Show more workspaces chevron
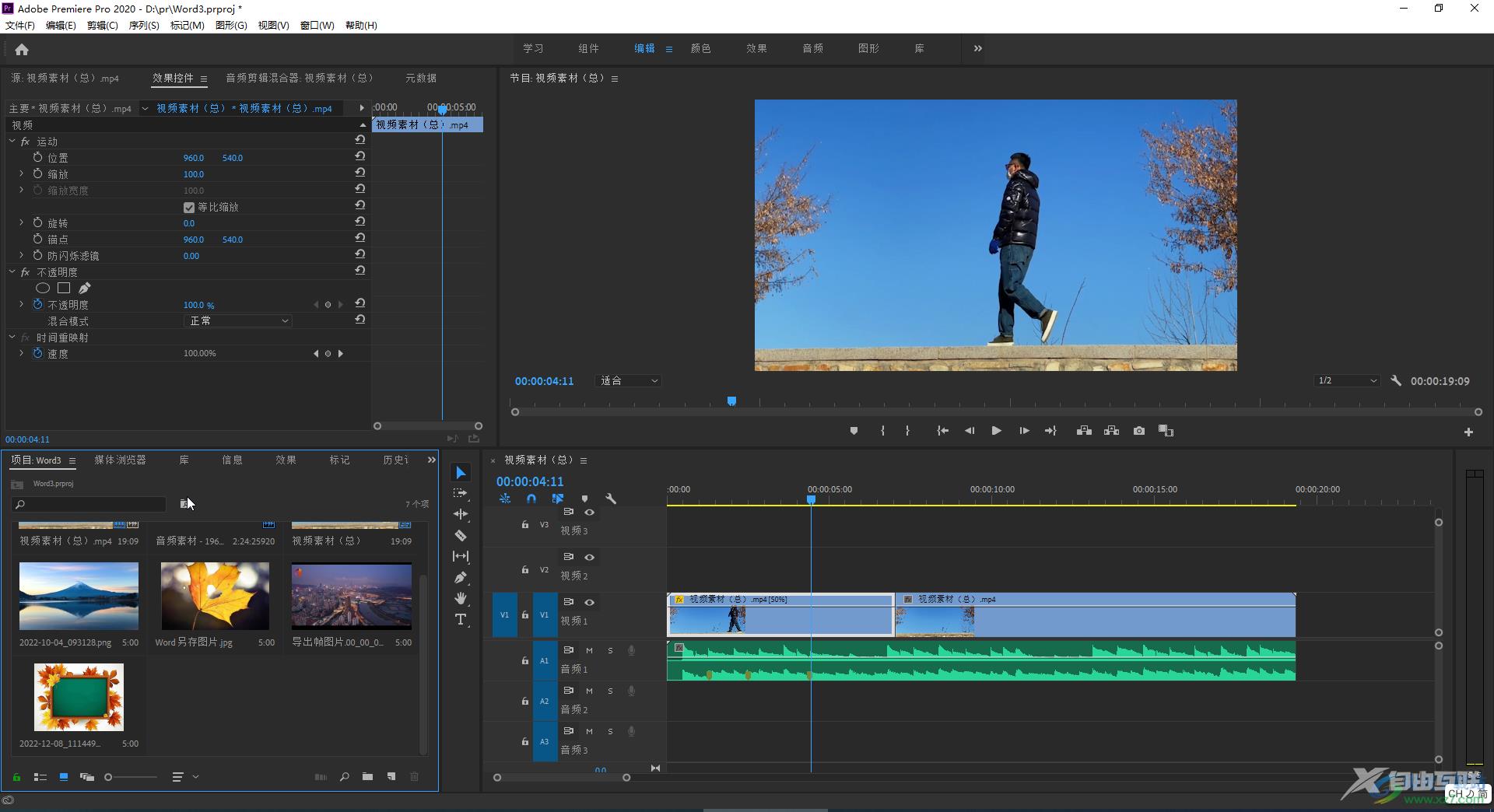 click(978, 48)
